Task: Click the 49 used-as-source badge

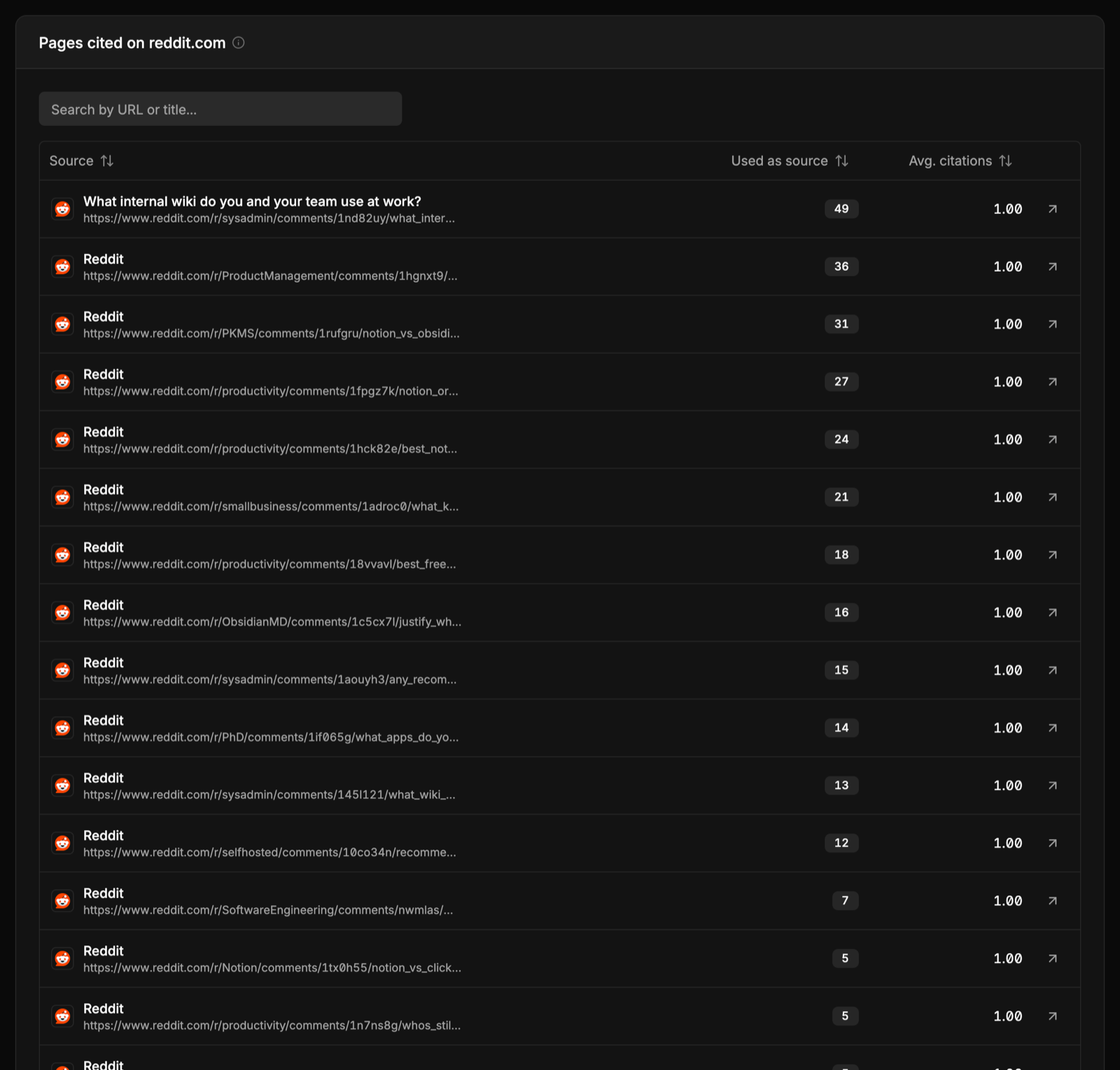Action: (841, 209)
